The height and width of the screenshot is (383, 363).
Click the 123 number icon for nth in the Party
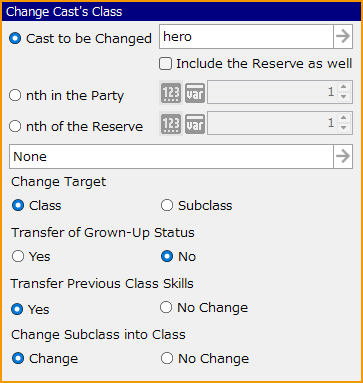171,93
